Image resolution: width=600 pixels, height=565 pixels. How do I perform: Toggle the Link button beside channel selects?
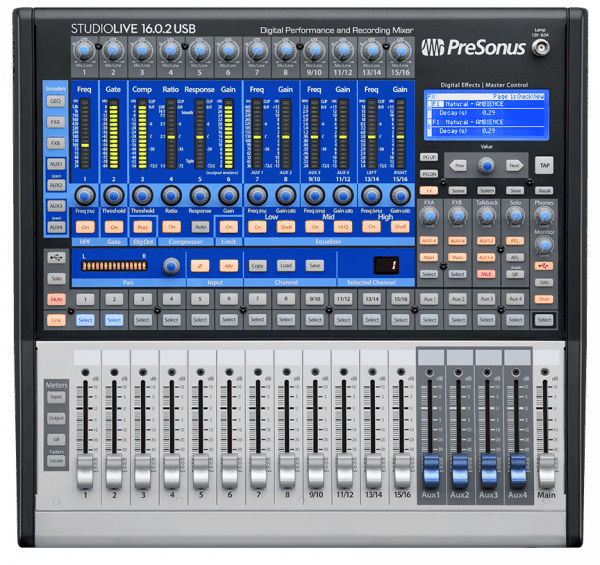click(x=57, y=319)
